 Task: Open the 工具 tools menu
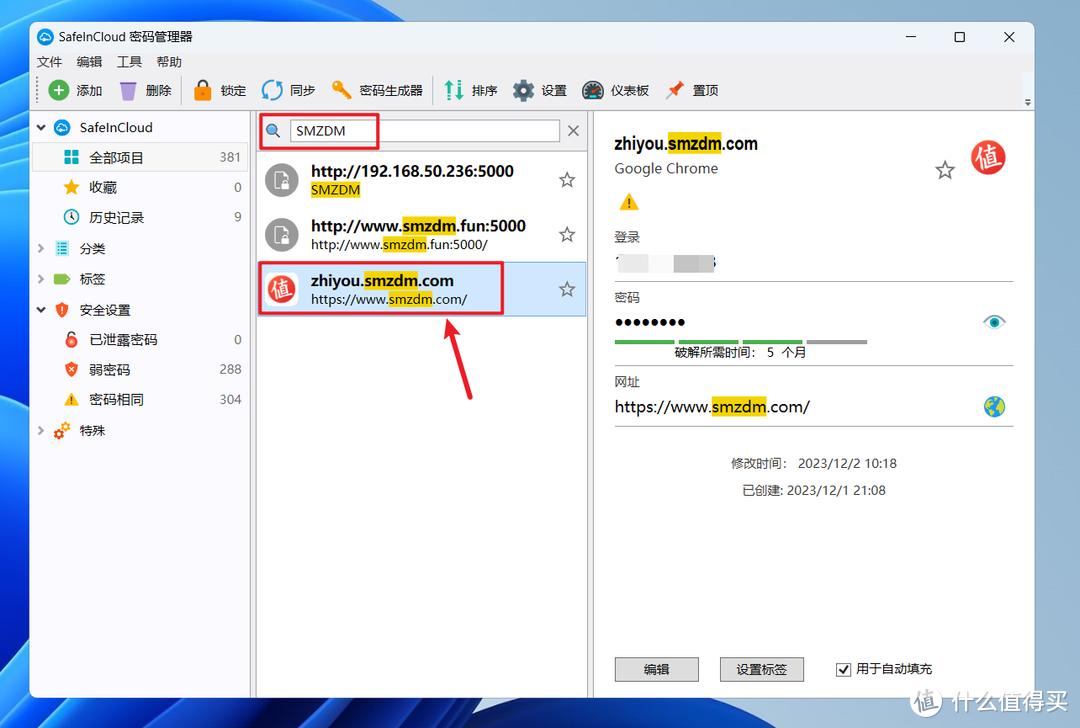(129, 62)
